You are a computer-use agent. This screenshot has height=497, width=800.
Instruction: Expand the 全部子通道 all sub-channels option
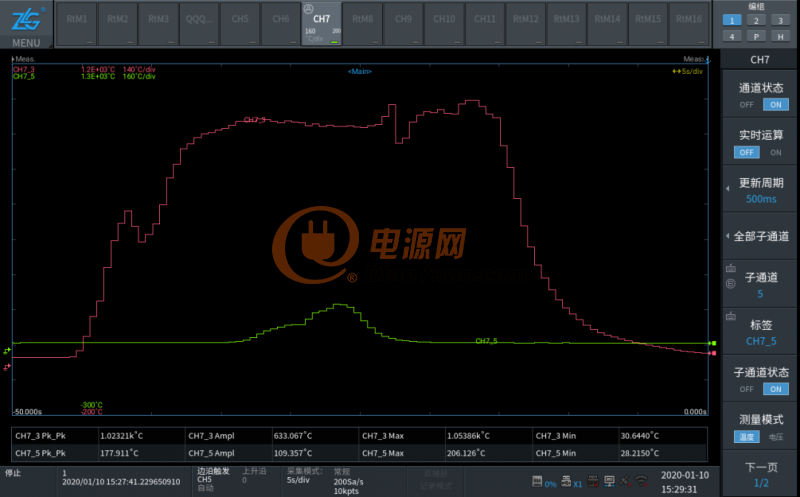point(761,236)
